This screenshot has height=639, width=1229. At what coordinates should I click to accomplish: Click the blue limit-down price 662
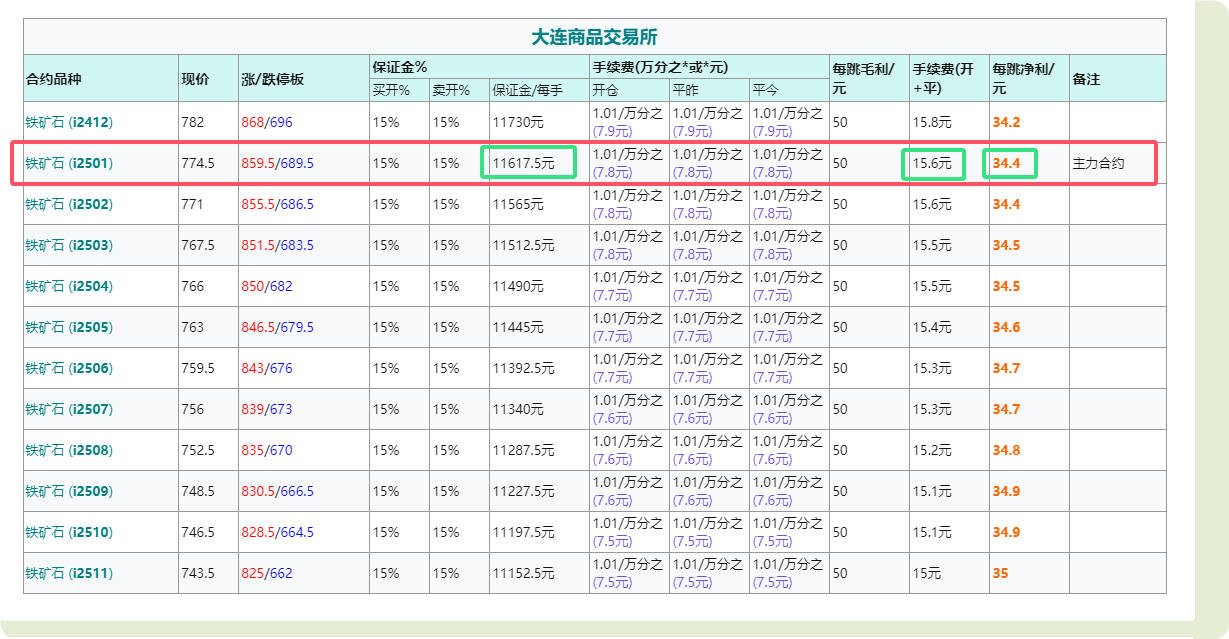[281, 573]
